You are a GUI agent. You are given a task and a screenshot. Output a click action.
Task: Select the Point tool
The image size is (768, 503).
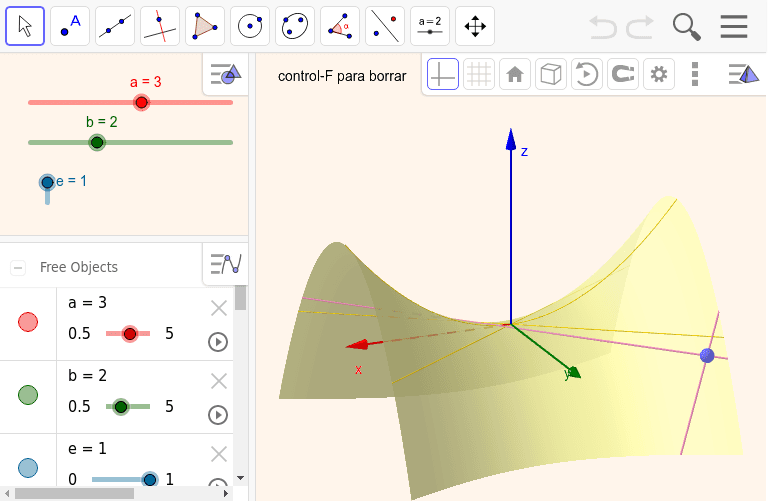tap(70, 26)
